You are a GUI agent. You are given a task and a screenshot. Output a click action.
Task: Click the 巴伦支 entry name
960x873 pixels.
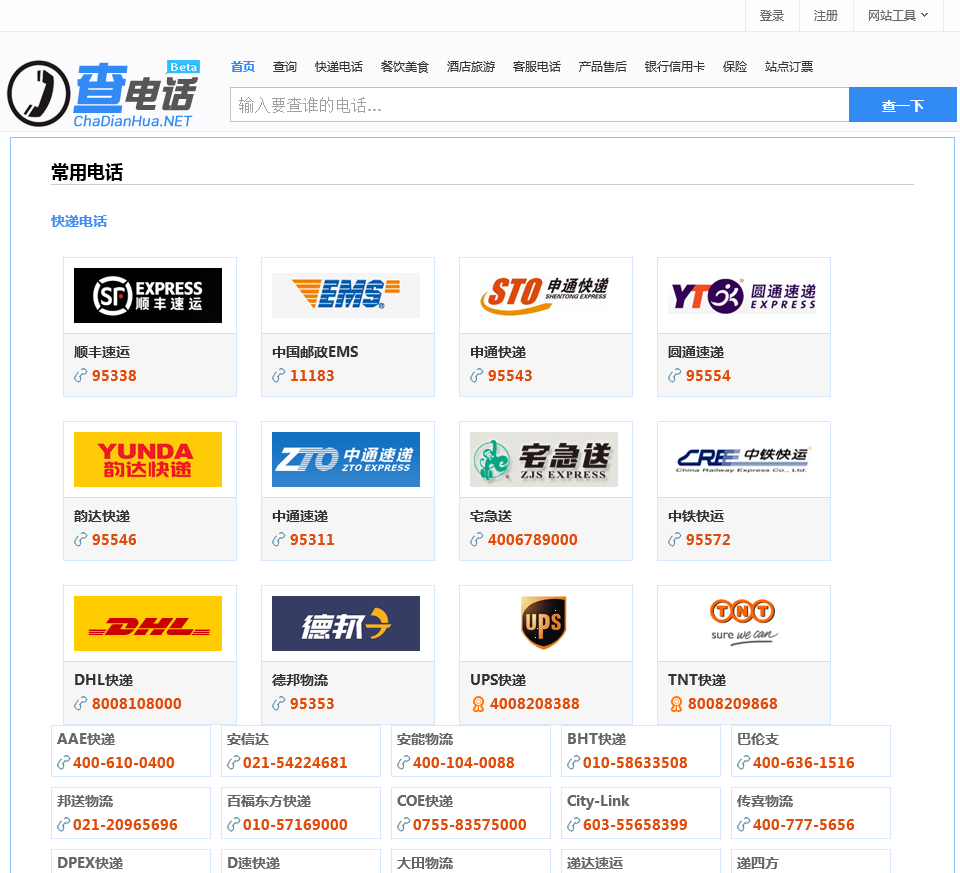click(758, 739)
